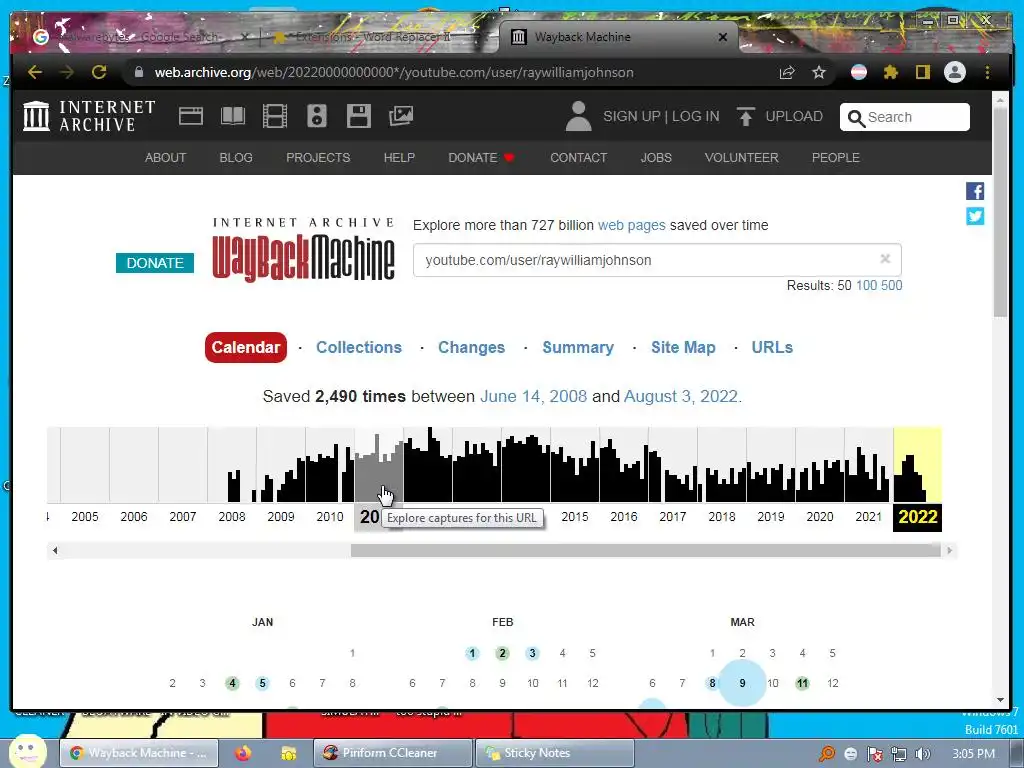Open March 9 capture in calendar
Image resolution: width=1024 pixels, height=768 pixels.
point(742,683)
